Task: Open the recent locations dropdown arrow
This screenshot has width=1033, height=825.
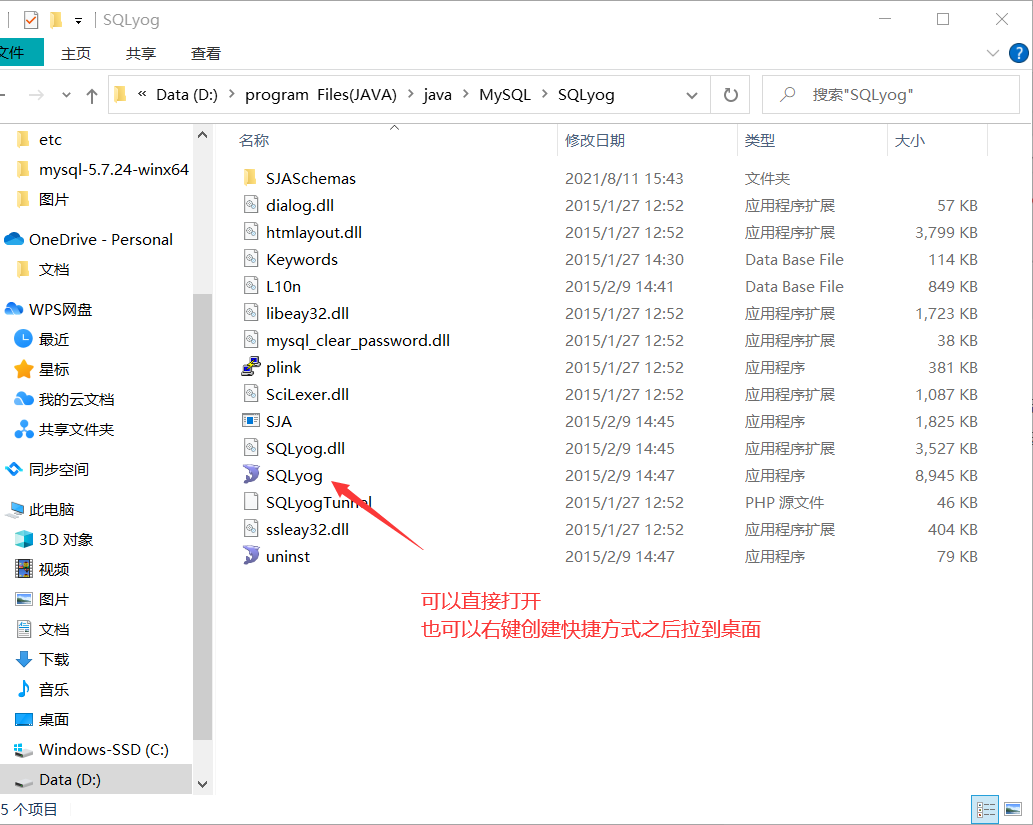Action: (x=67, y=96)
